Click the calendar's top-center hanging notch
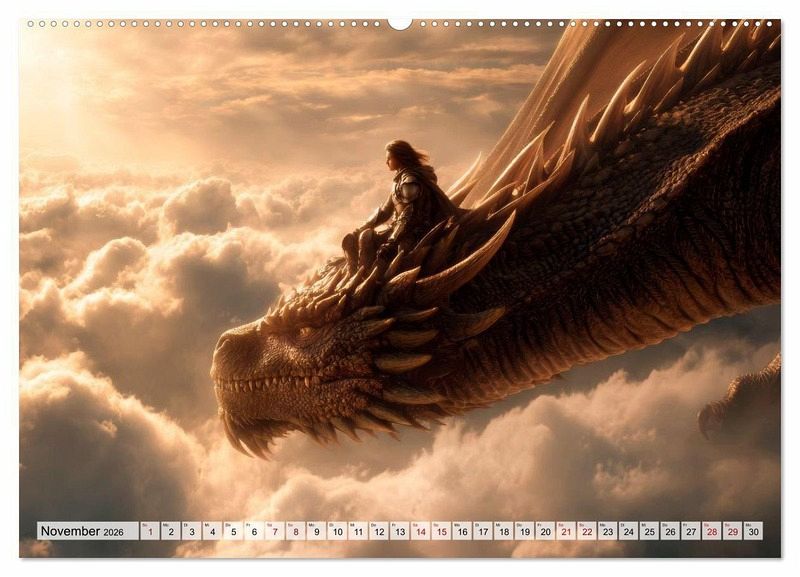The height and width of the screenshot is (577, 800). (400, 22)
